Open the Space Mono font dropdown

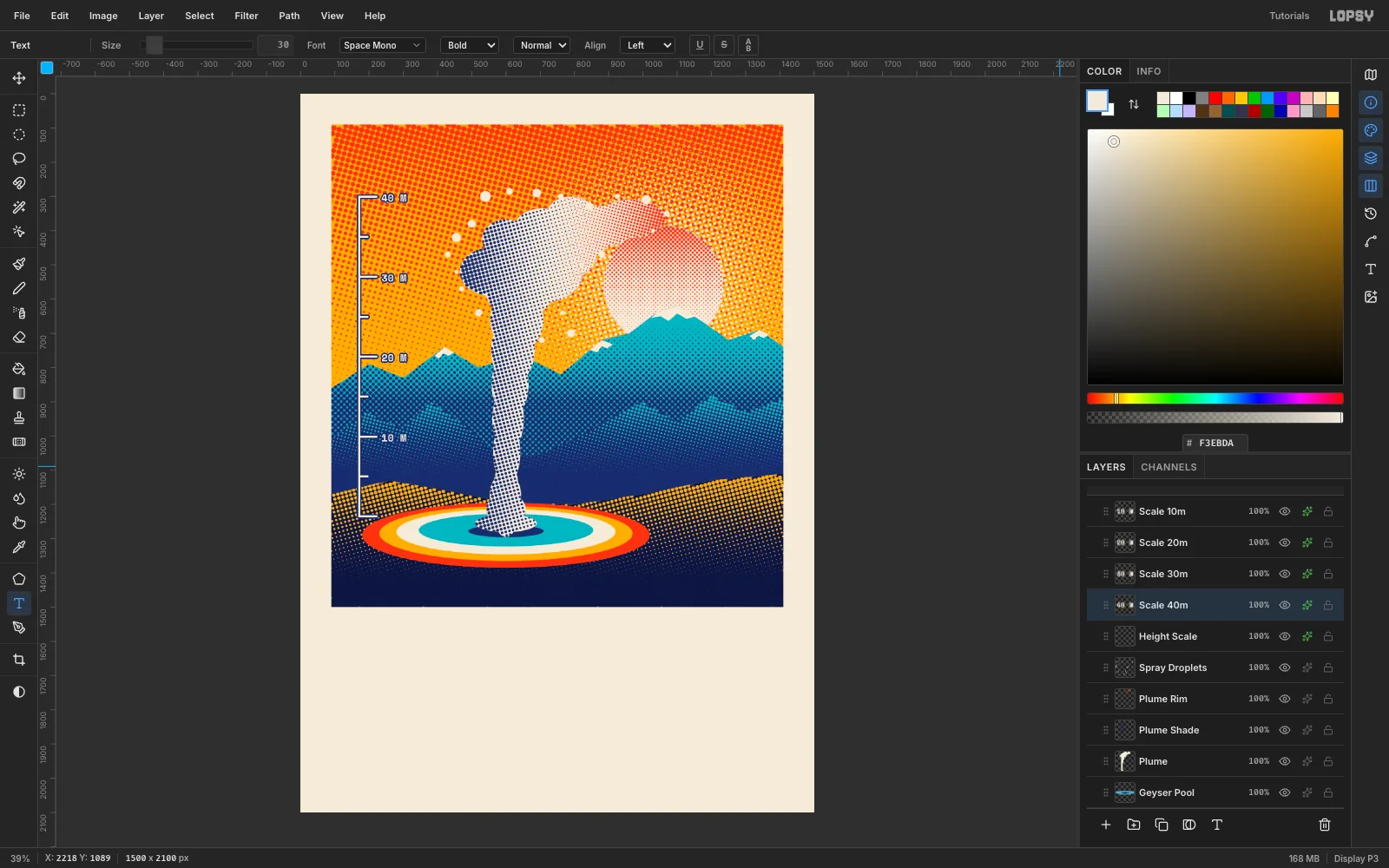(382, 45)
